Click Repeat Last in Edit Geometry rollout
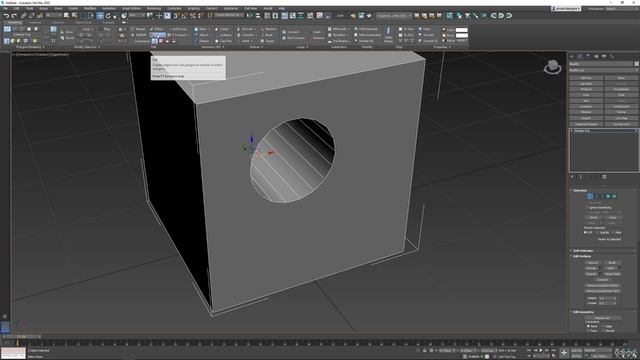Screen dimensions: 640x360 [x=603, y=318]
